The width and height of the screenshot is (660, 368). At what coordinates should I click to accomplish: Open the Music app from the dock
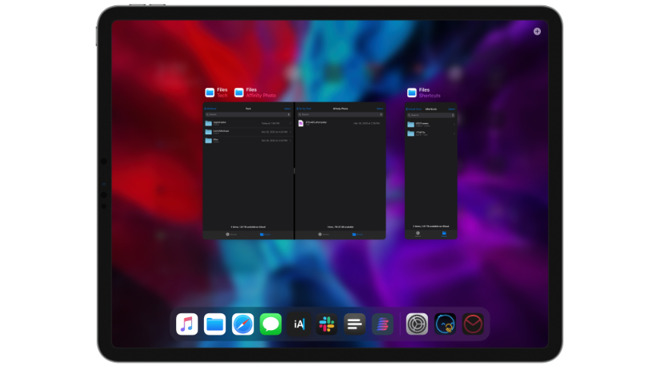tap(187, 324)
